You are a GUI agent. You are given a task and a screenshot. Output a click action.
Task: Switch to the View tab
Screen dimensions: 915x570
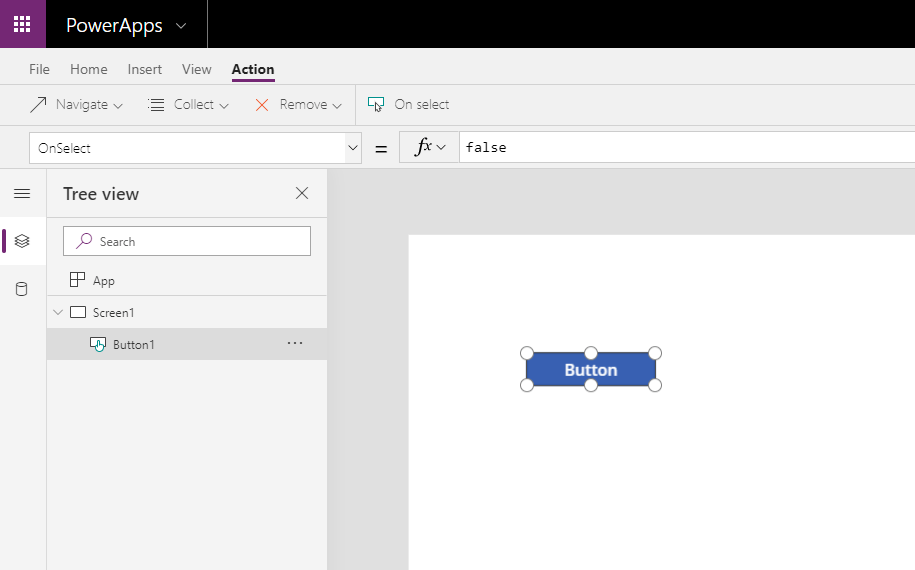197,69
